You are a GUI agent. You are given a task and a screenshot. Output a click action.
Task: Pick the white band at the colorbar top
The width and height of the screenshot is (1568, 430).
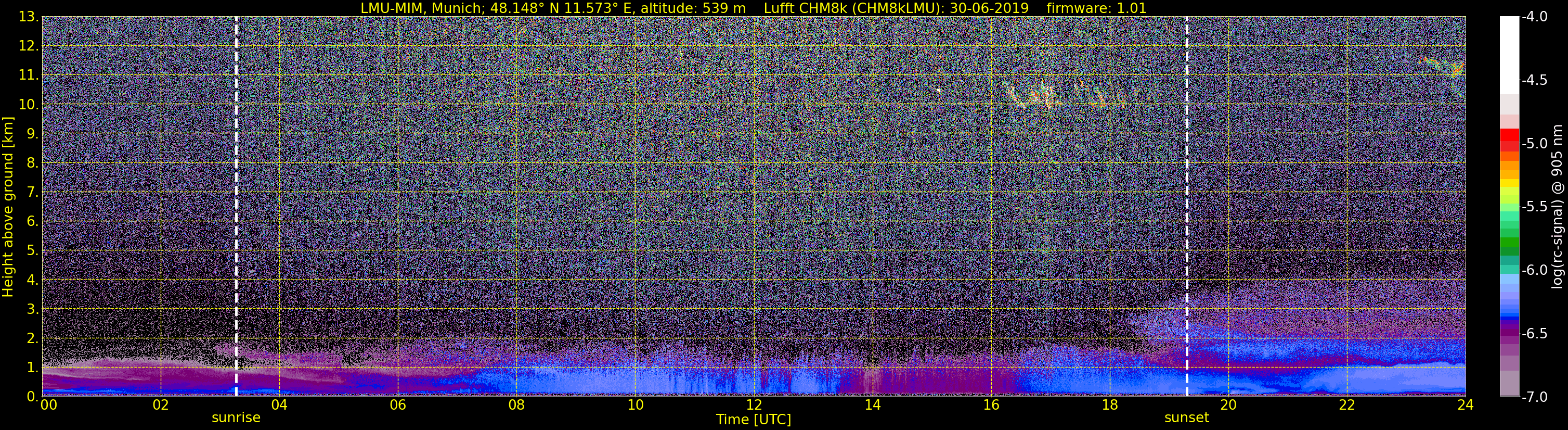(x=1509, y=55)
